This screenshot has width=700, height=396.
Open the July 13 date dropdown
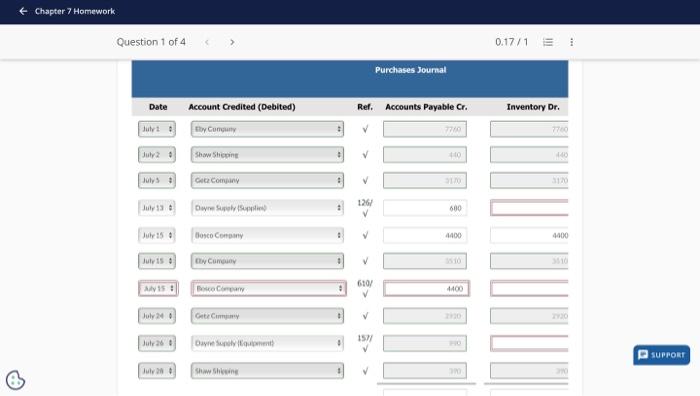click(157, 208)
